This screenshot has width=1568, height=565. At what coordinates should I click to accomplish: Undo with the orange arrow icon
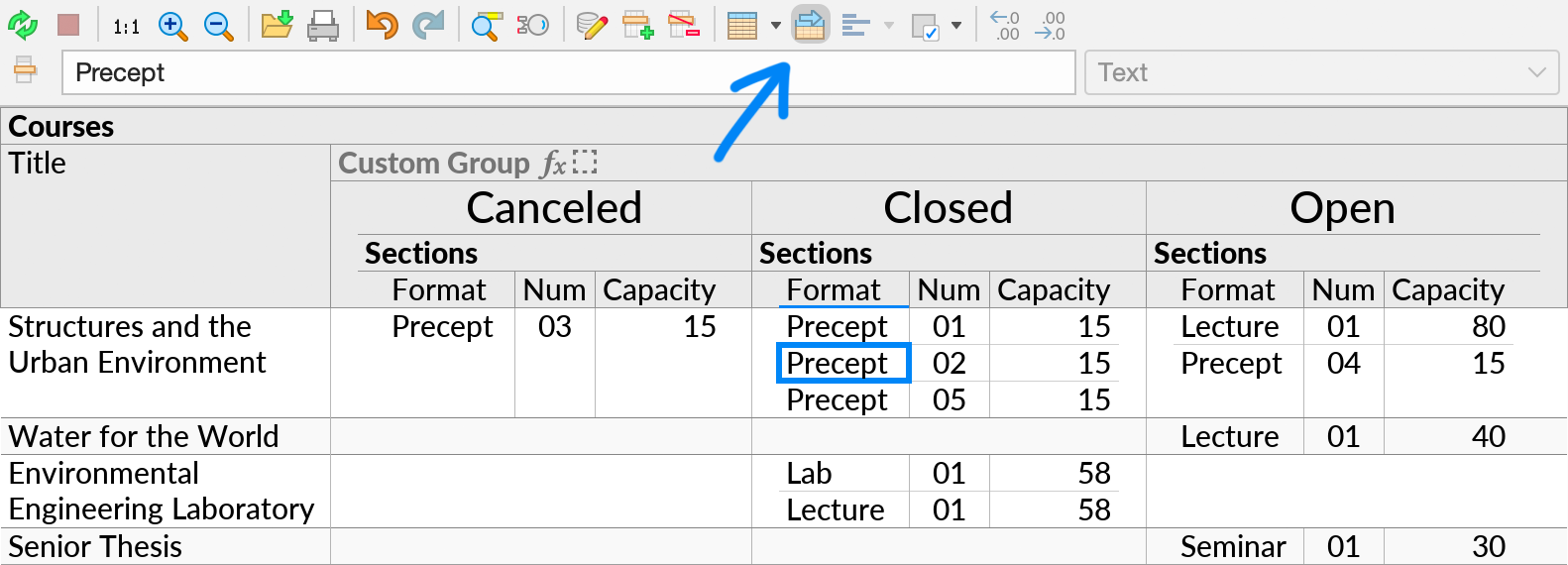pos(382,25)
